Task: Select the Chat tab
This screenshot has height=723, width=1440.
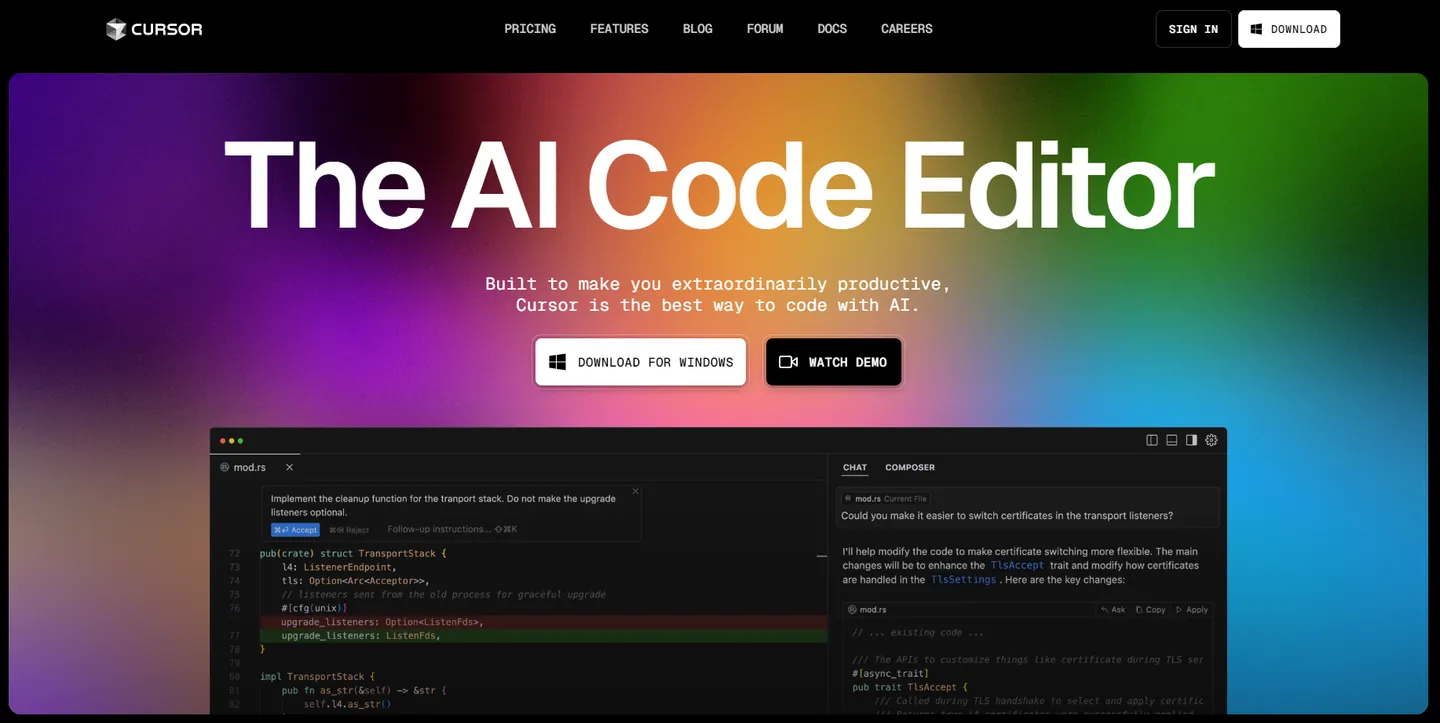Action: pos(855,467)
